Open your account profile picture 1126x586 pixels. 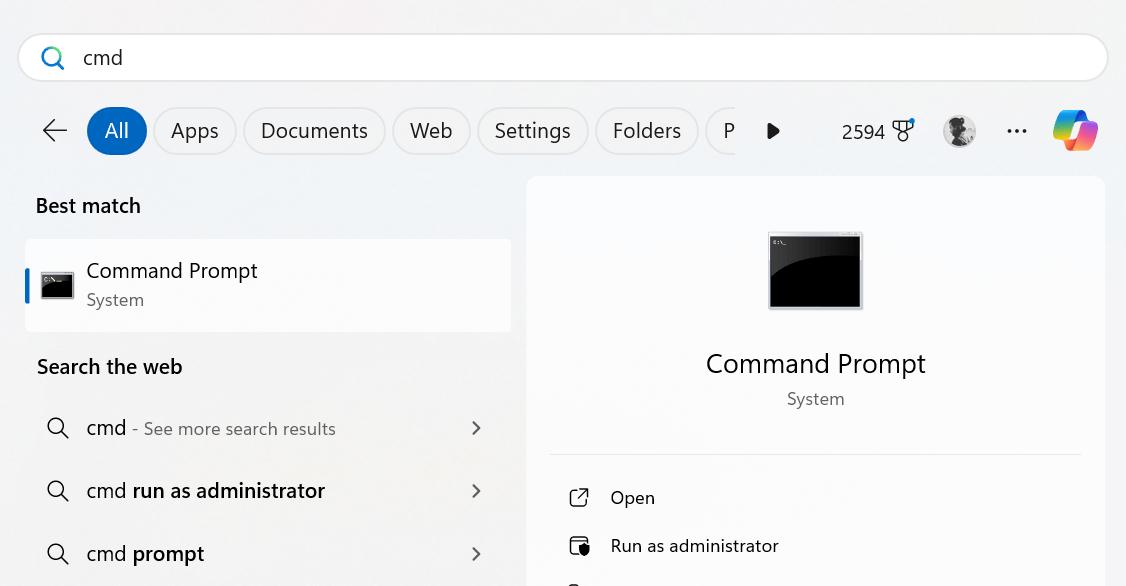pos(959,130)
